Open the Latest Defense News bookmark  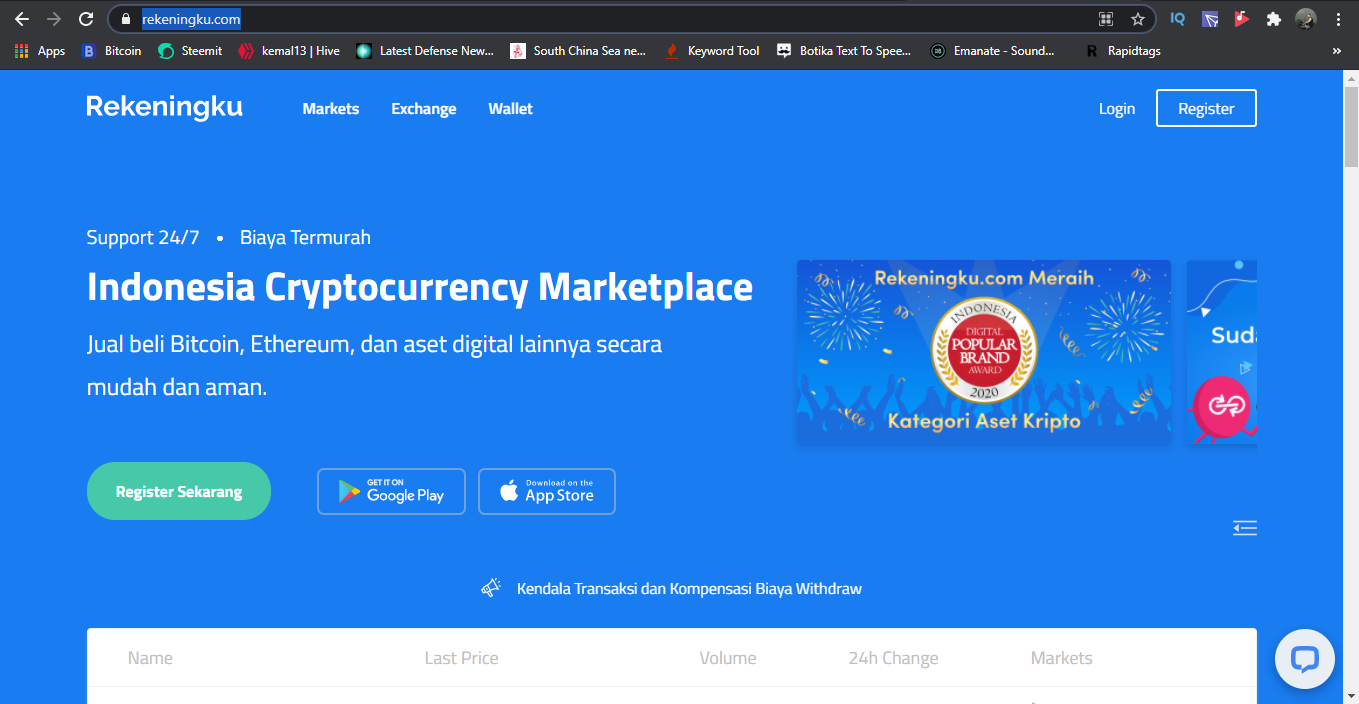(x=425, y=51)
